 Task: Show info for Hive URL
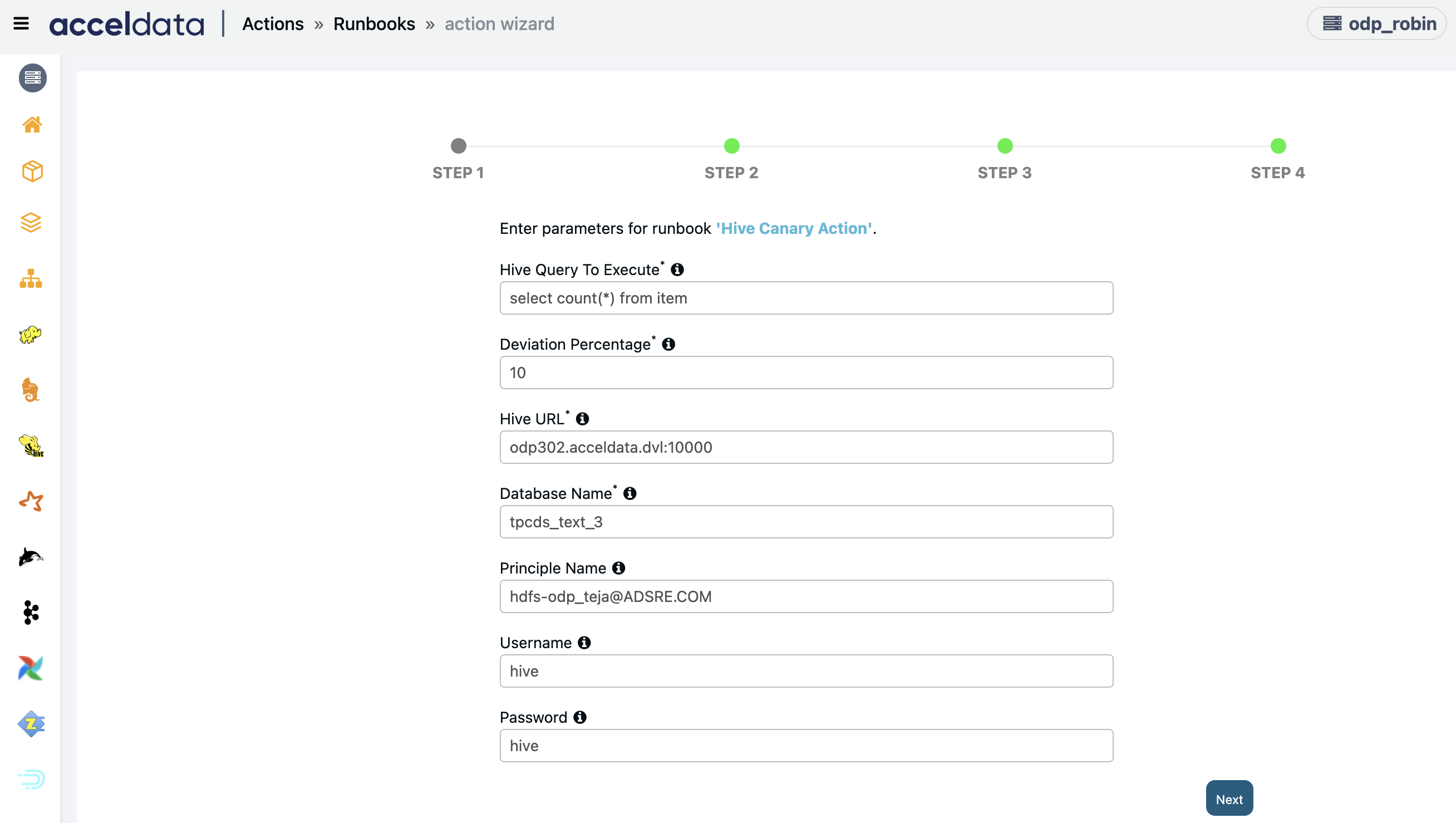582,419
